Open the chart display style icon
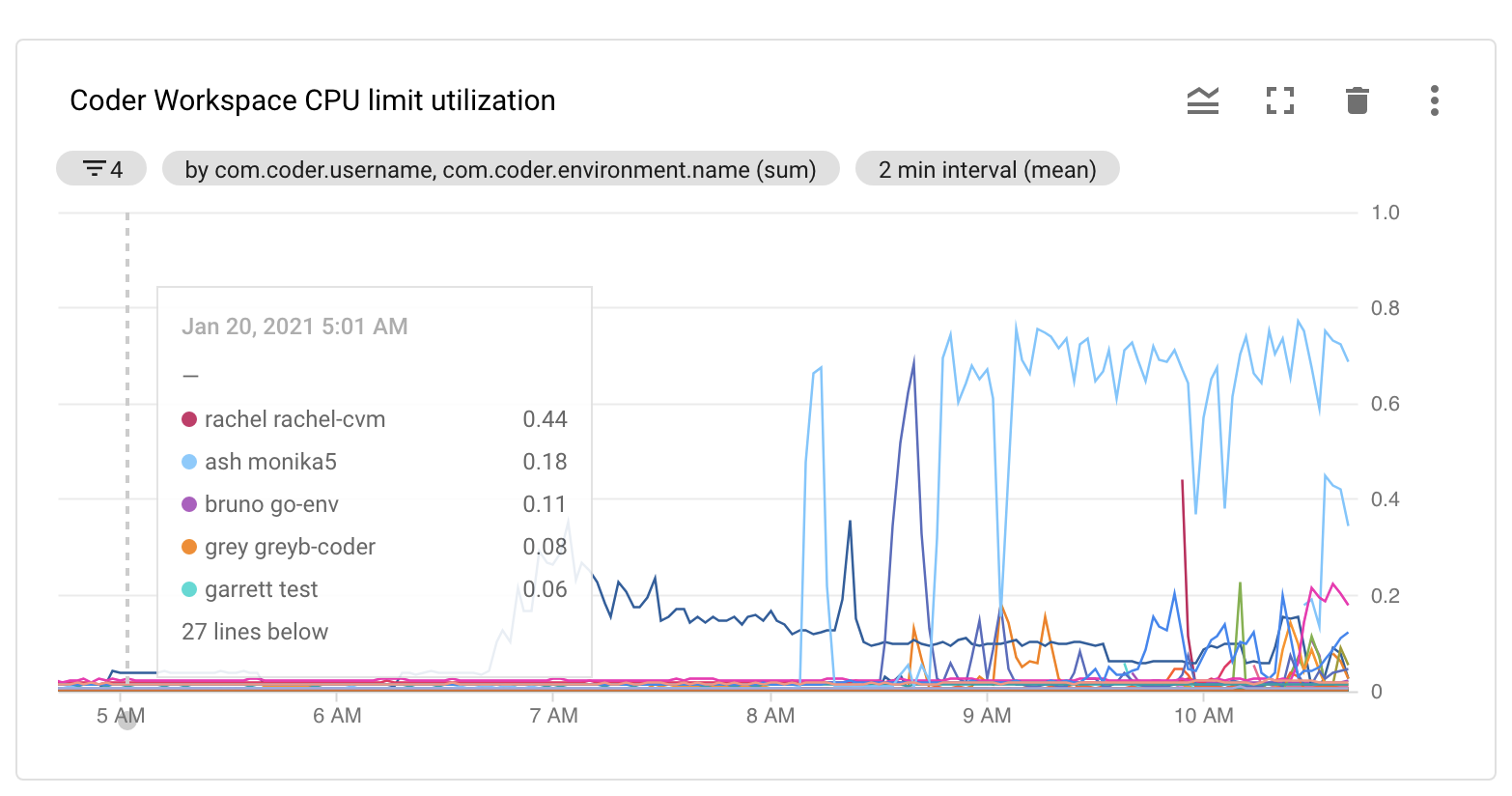Screen dimensions: 1512x796 tap(1202, 99)
